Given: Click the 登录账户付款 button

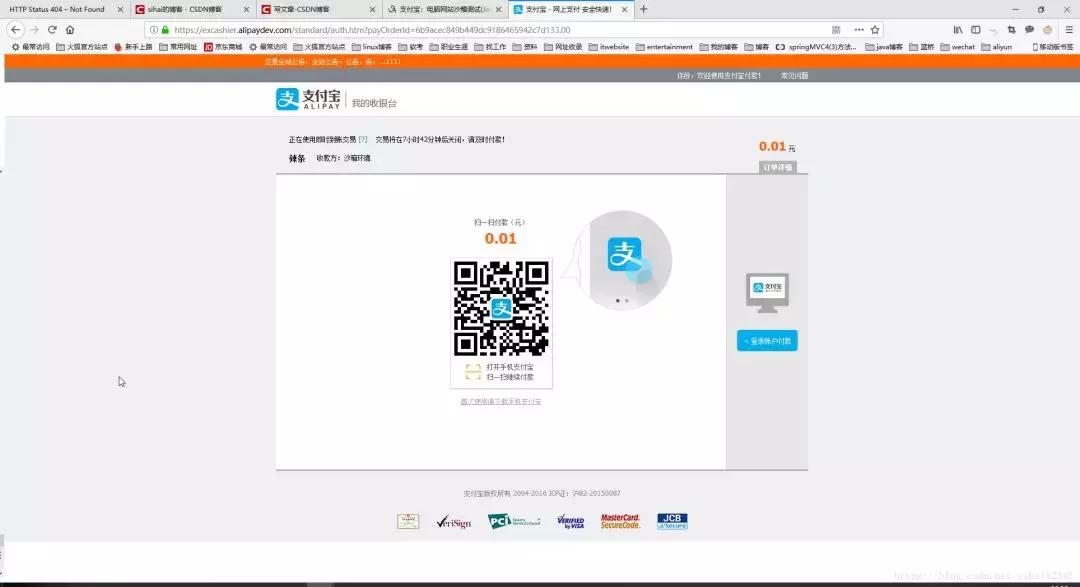Looking at the screenshot, I should click(766, 340).
